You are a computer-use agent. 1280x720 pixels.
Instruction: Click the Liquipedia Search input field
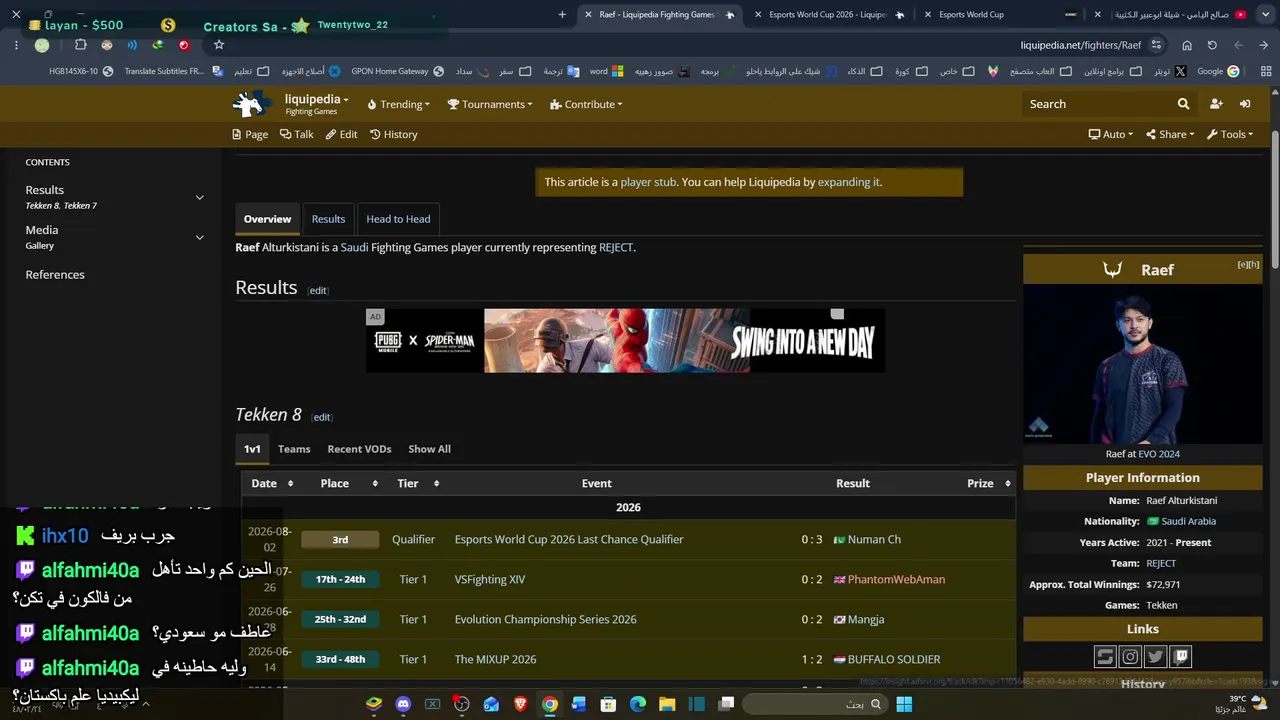click(x=1098, y=104)
